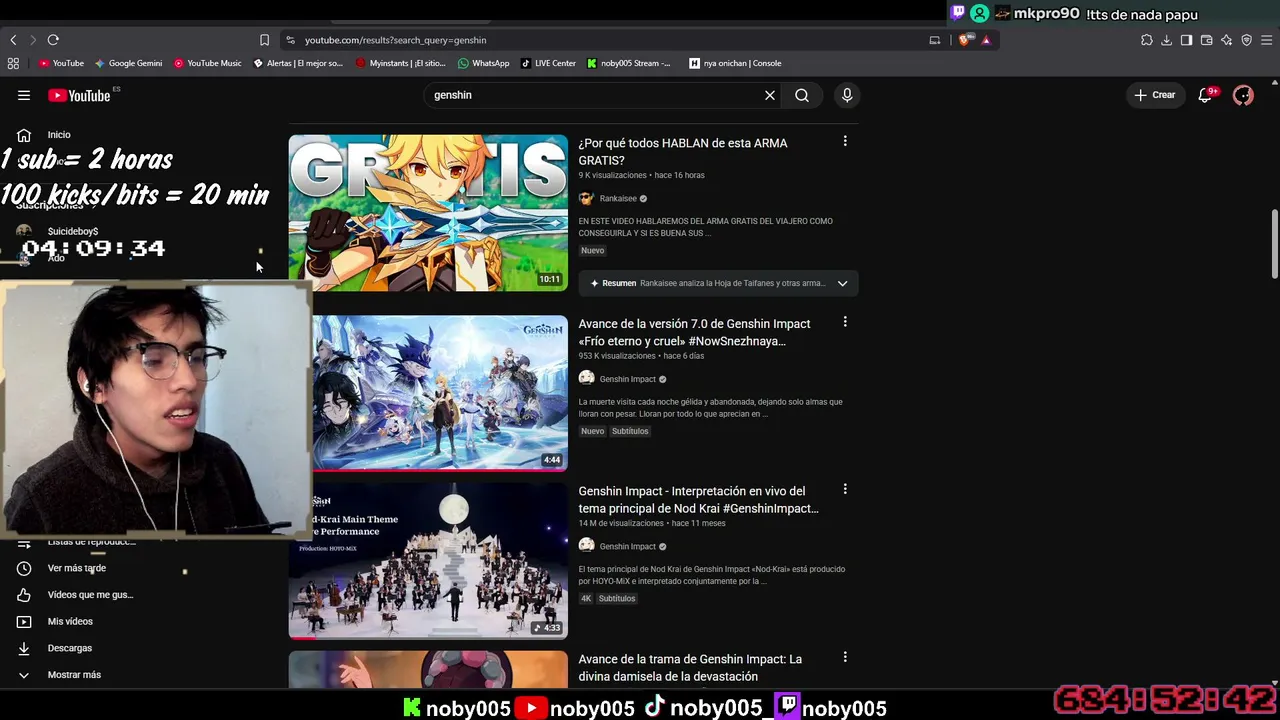Open the browser downloads icon
The height and width of the screenshot is (720, 1280).
point(1167,40)
